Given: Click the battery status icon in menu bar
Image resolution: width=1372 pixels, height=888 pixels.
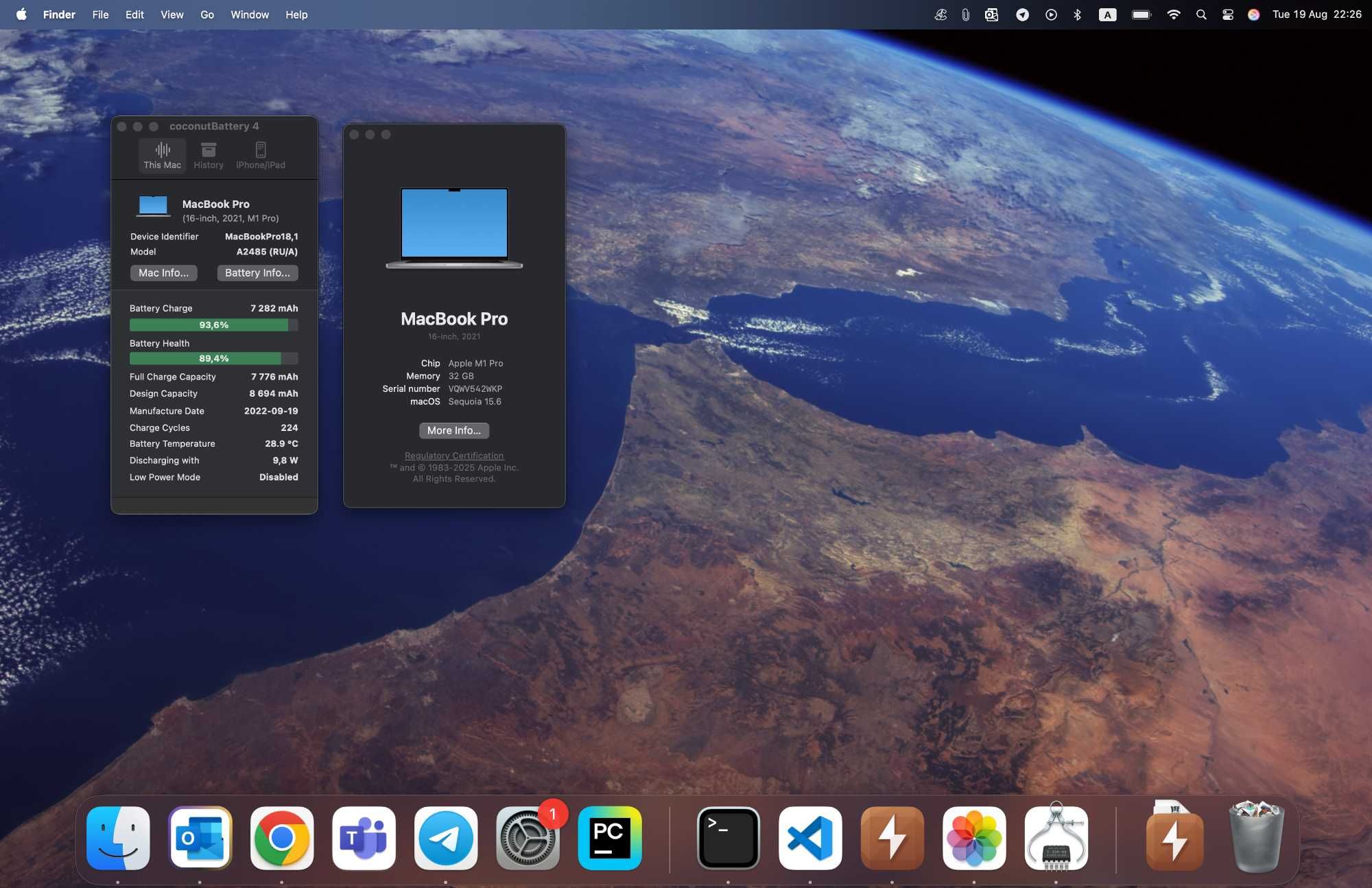Looking at the screenshot, I should [1142, 14].
